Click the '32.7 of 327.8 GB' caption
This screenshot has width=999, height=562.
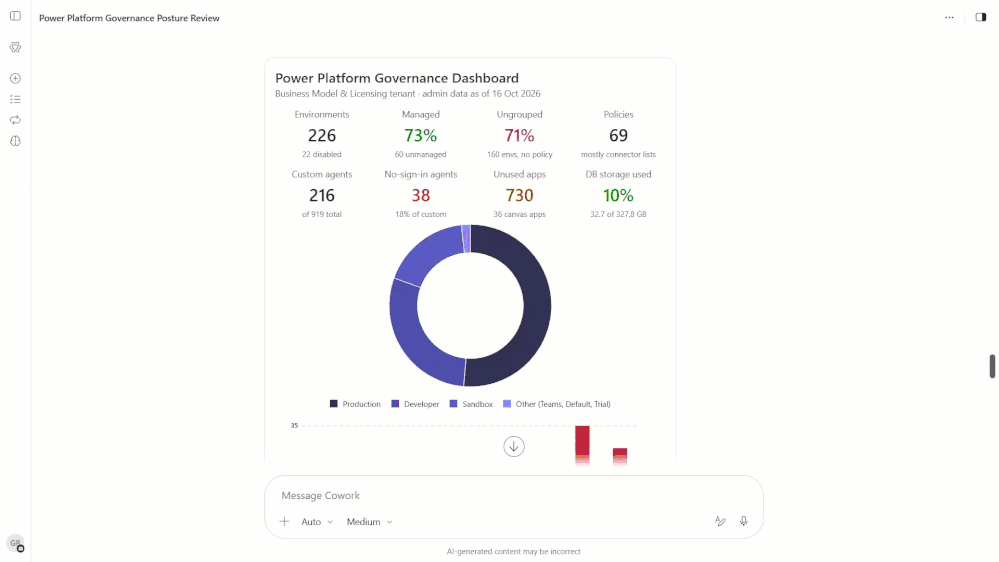[618, 214]
